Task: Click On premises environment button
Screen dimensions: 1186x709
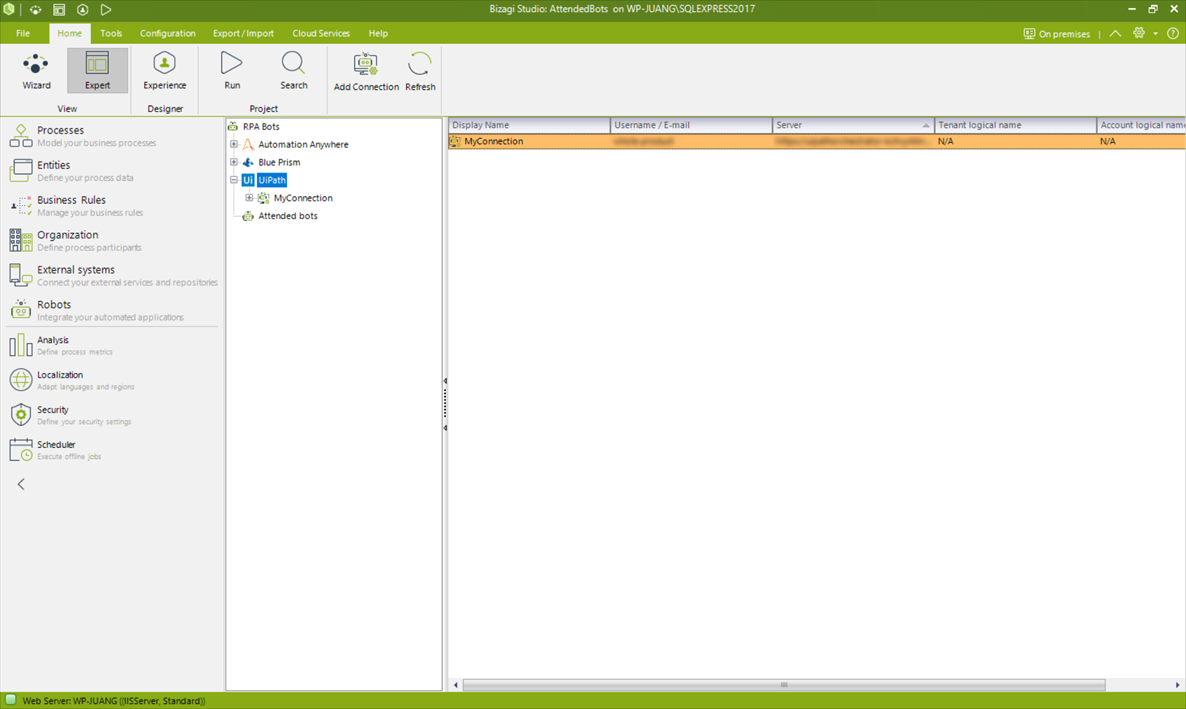Action: [1057, 34]
